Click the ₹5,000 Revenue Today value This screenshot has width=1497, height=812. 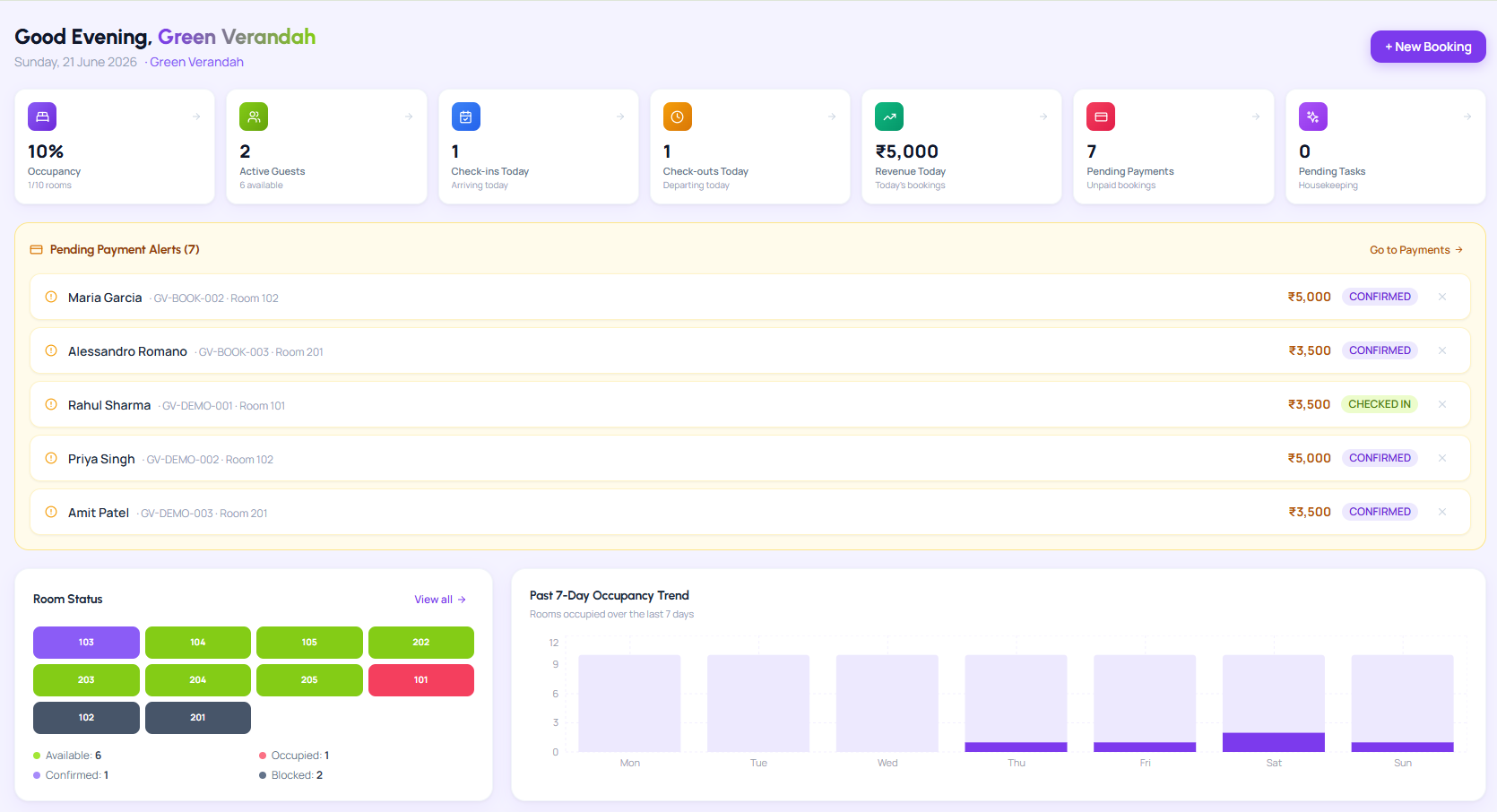tap(906, 151)
